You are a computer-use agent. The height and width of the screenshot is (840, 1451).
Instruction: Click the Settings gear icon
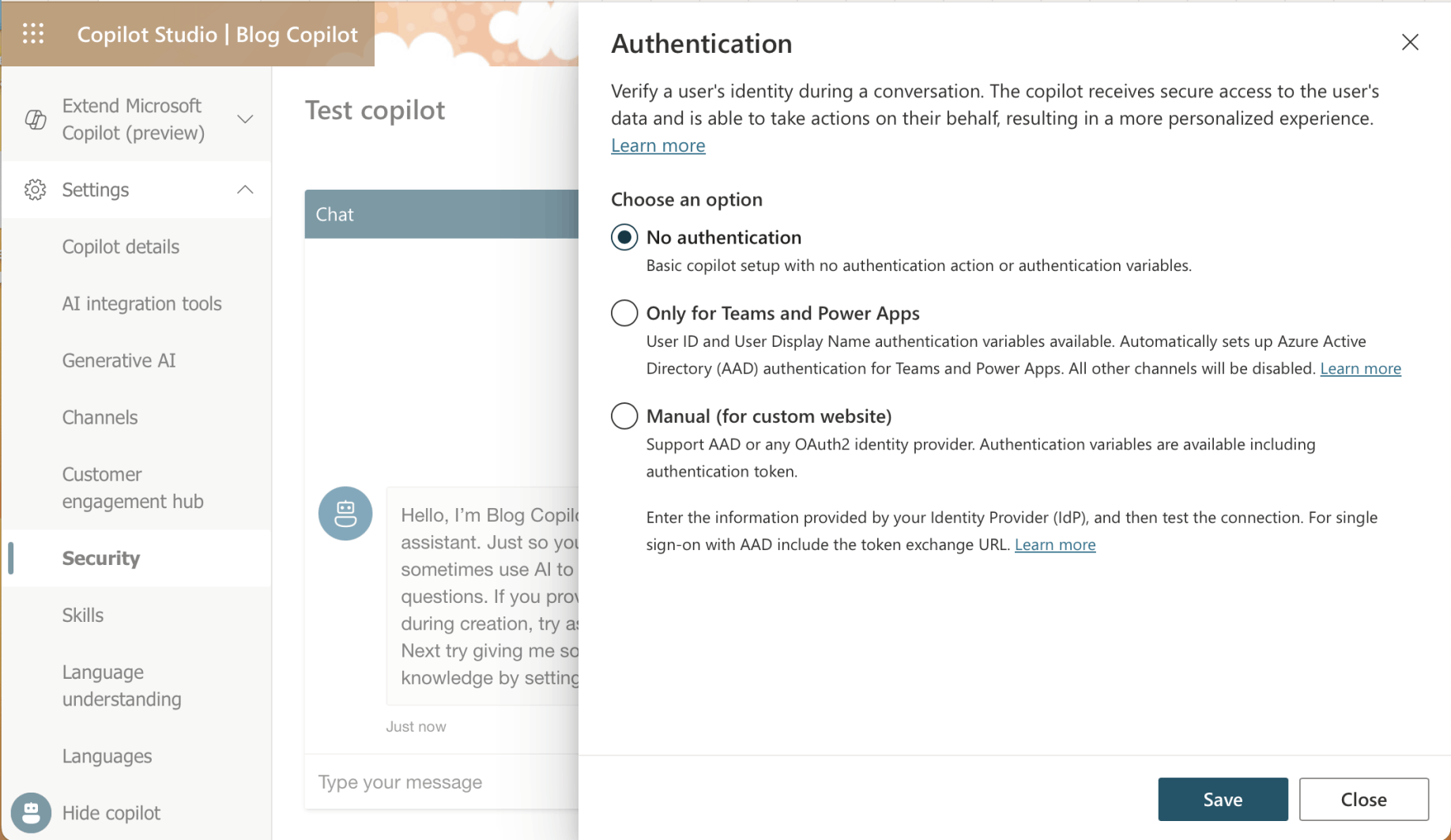pyautogui.click(x=35, y=190)
